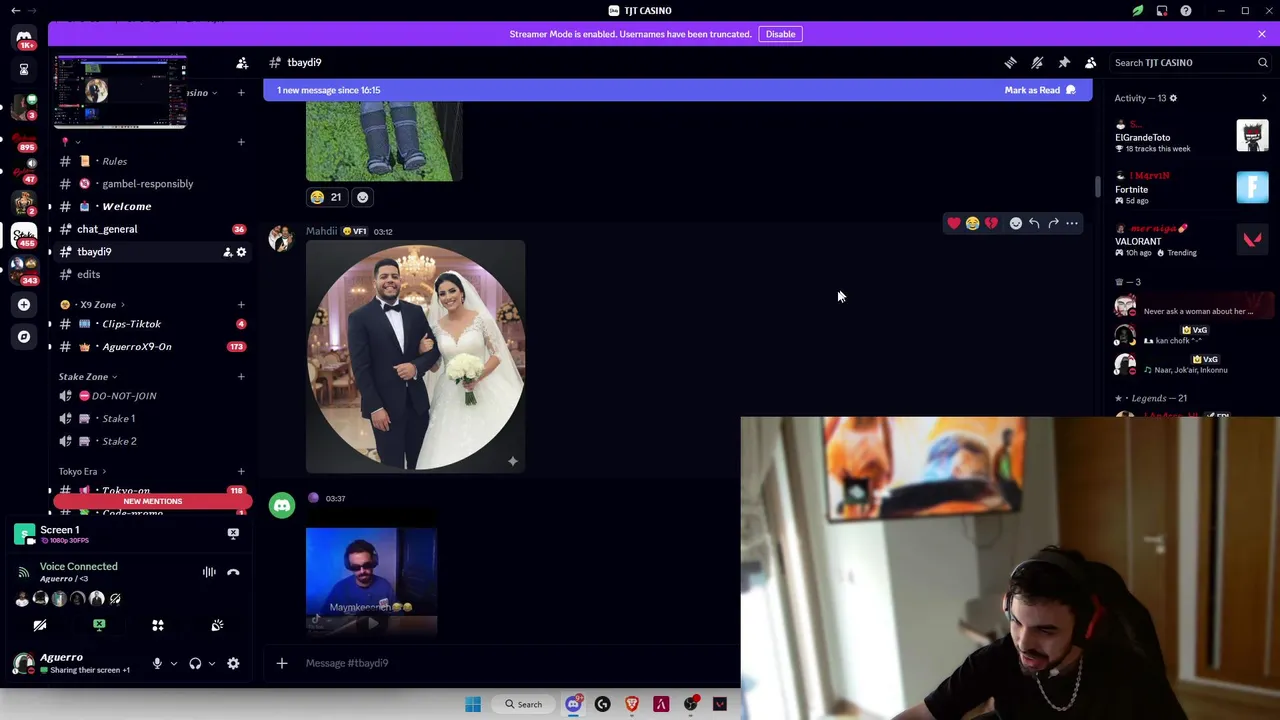Add laughing emoji reaction to message
Viewport: 1280px width, 720px height.
click(x=972, y=223)
